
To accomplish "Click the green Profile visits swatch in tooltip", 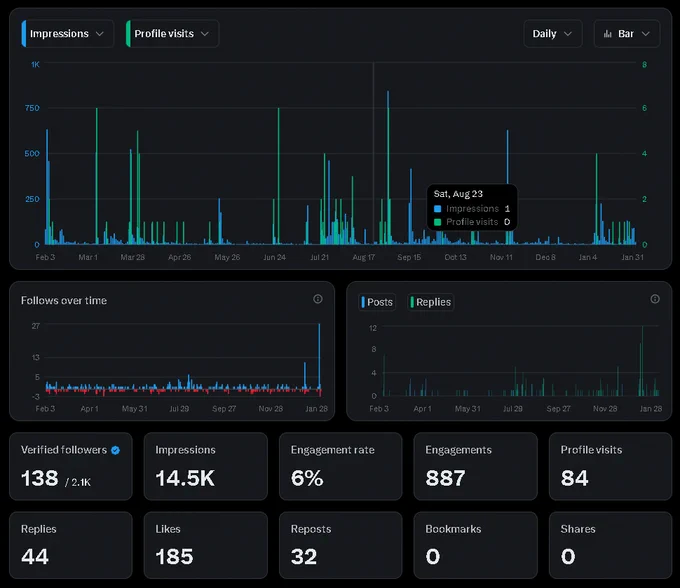I will coord(438,222).
